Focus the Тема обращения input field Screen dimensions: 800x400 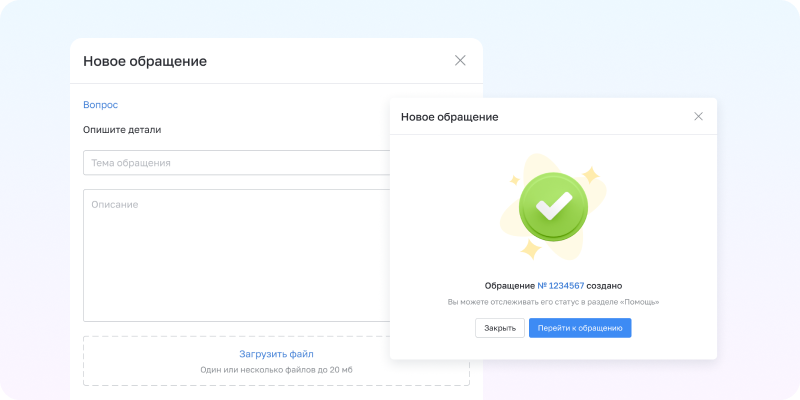(235, 163)
